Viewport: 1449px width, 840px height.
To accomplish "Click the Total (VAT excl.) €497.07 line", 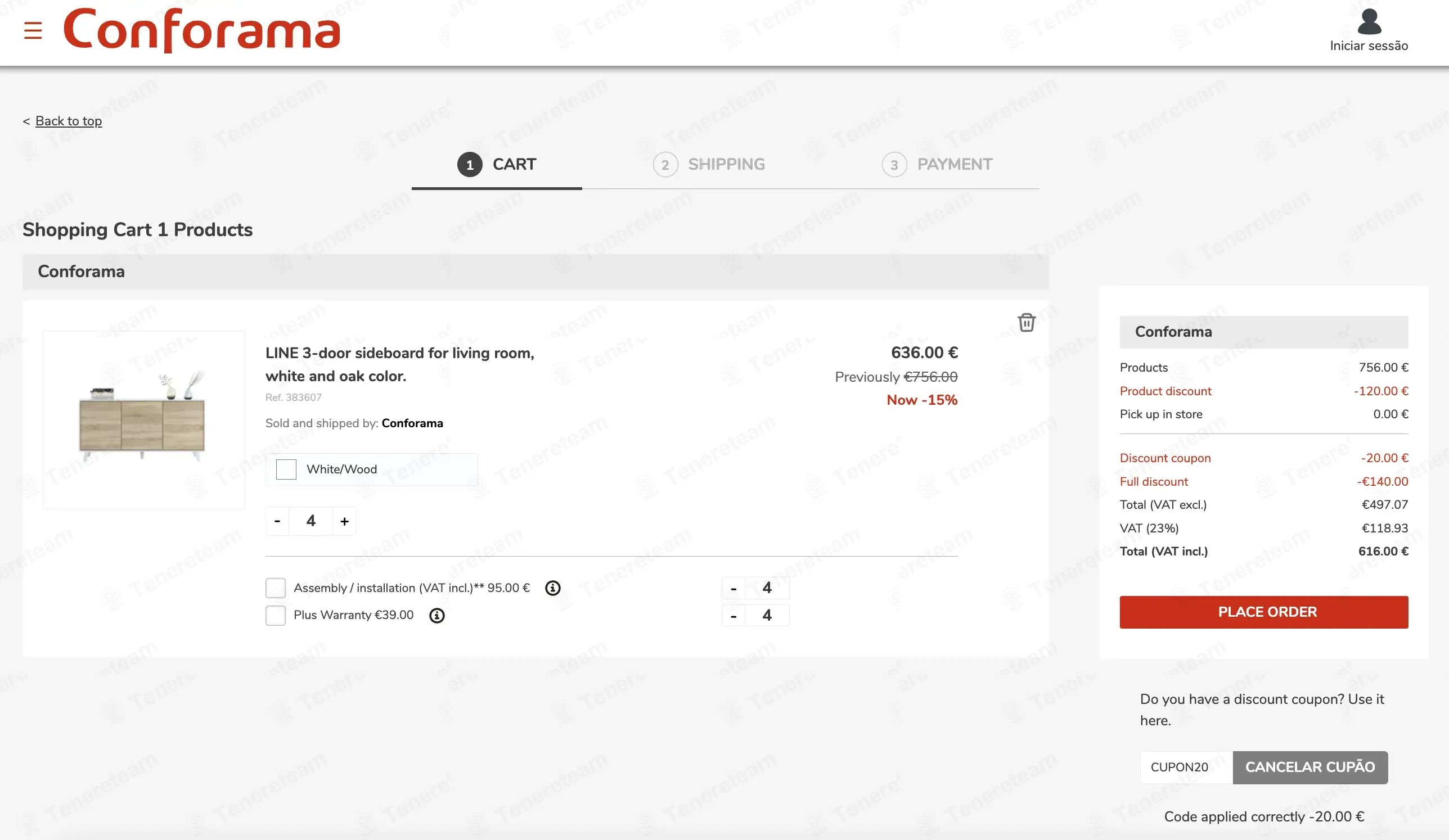I will 1264,504.
